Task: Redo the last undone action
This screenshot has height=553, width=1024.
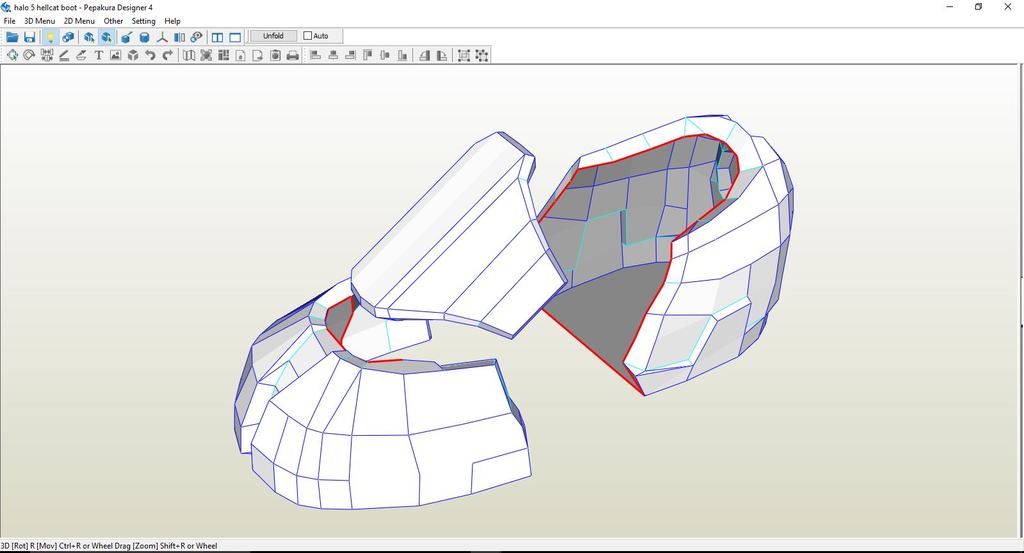Action: coord(168,55)
